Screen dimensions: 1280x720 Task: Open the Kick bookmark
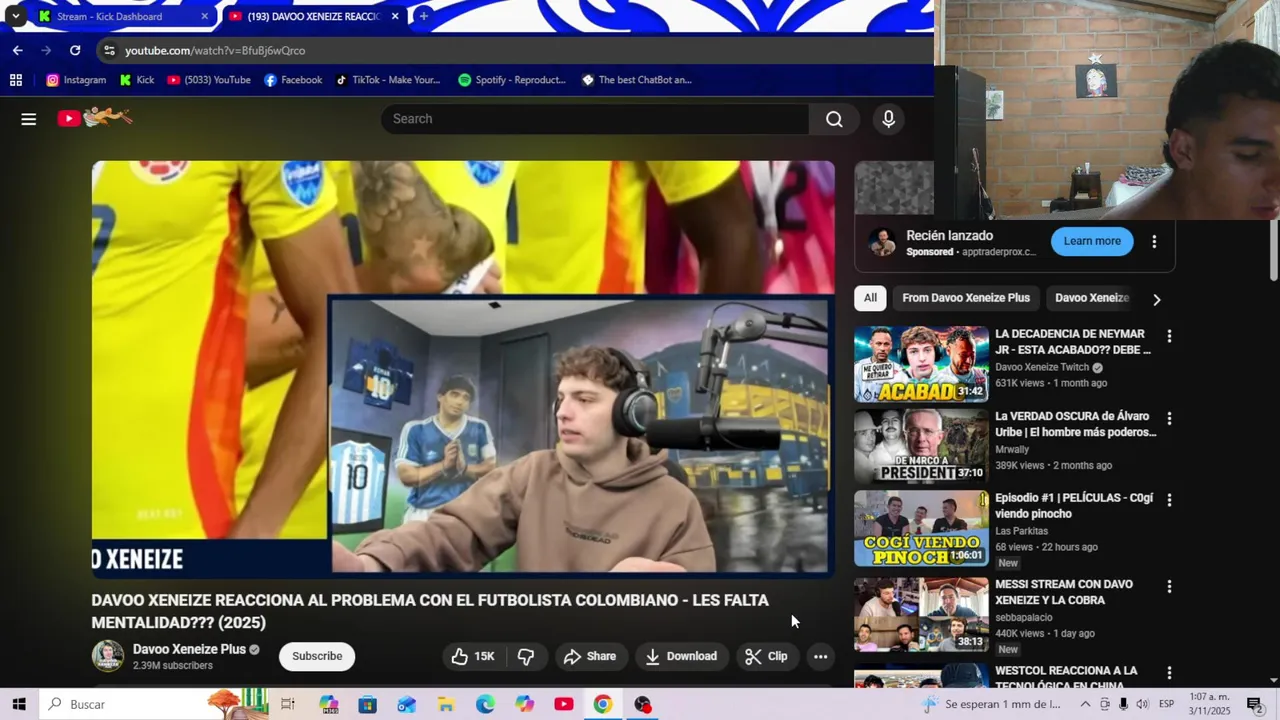137,80
